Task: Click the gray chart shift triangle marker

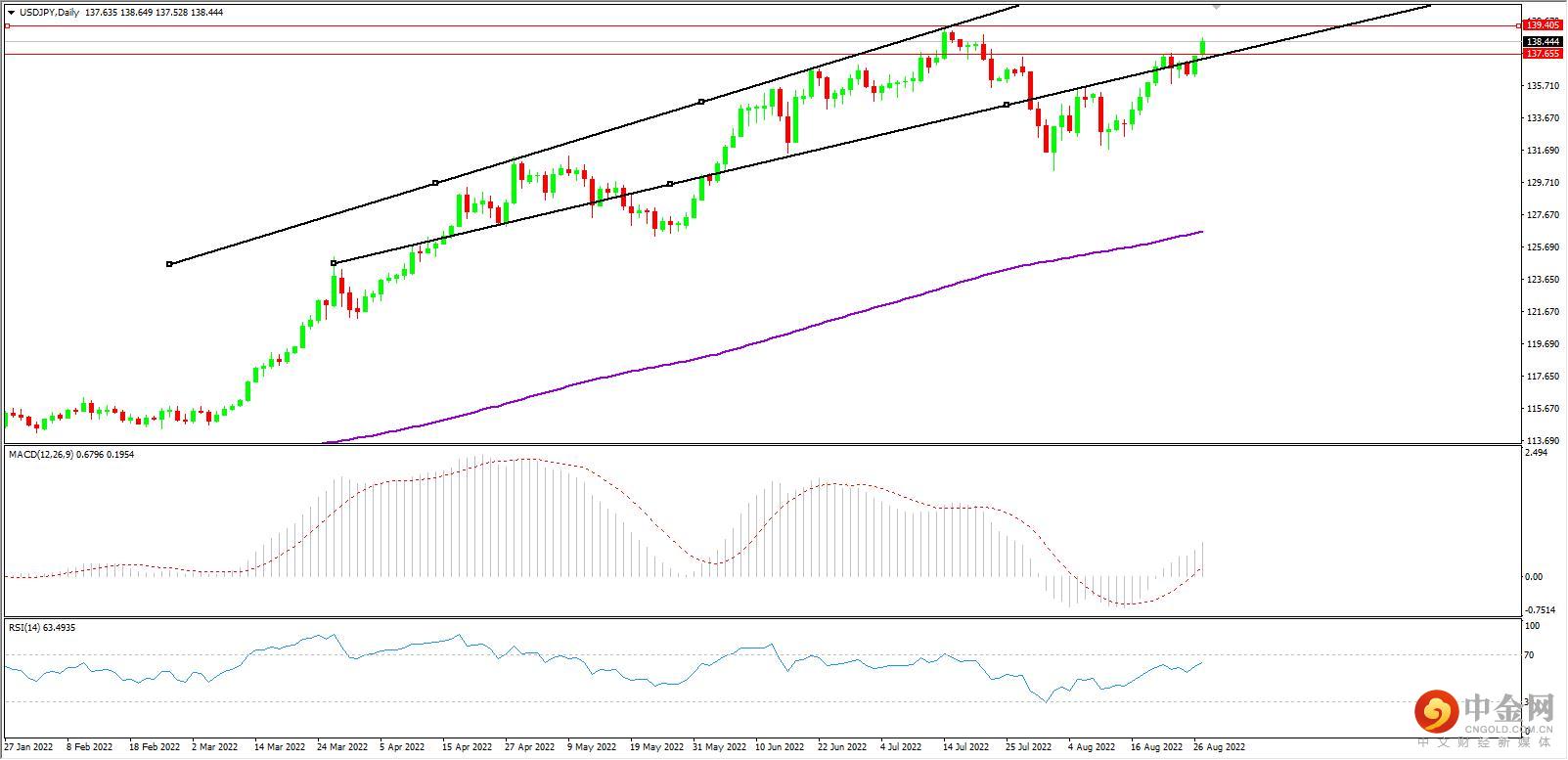Action: [1217, 7]
